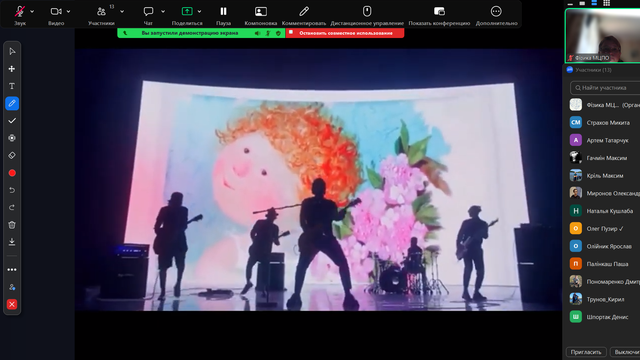The height and width of the screenshot is (360, 640).
Task: Expand the arrow beside Чат
Action: [163, 11]
